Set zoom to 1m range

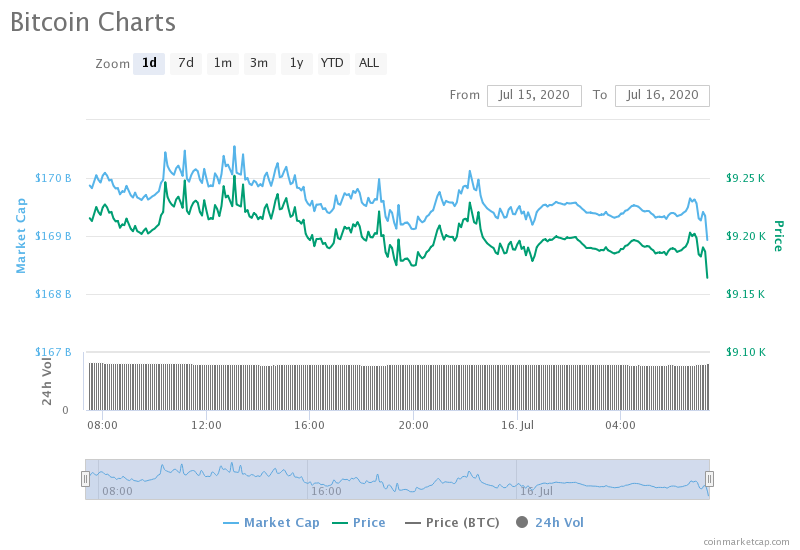click(222, 63)
